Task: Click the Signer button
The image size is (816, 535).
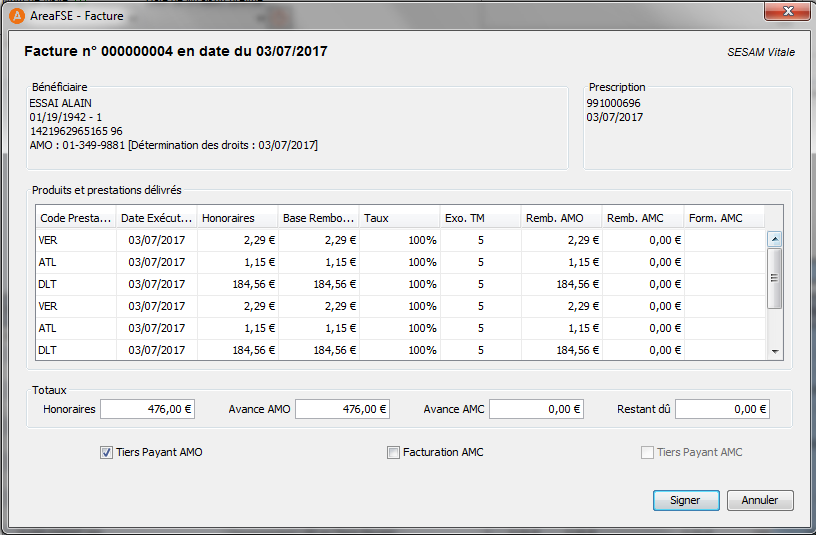Action: click(686, 500)
